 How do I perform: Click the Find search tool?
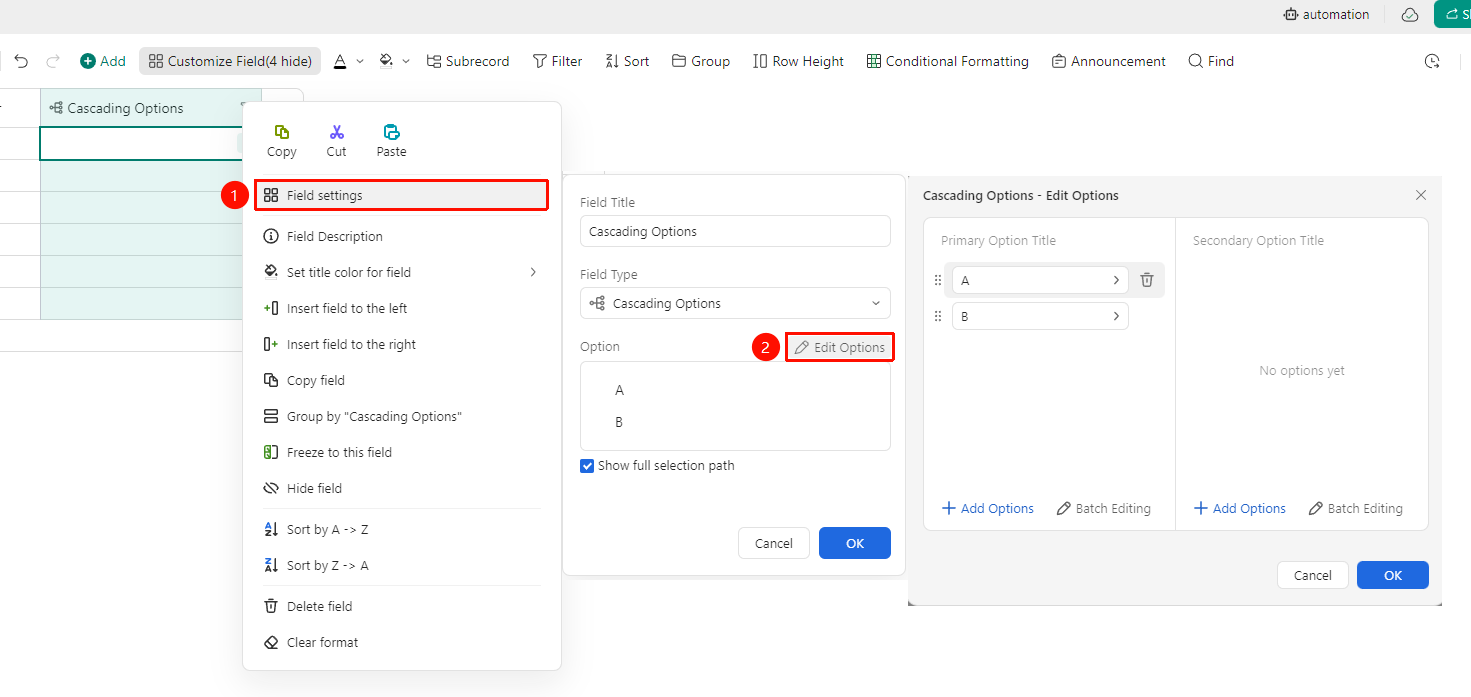click(1211, 61)
